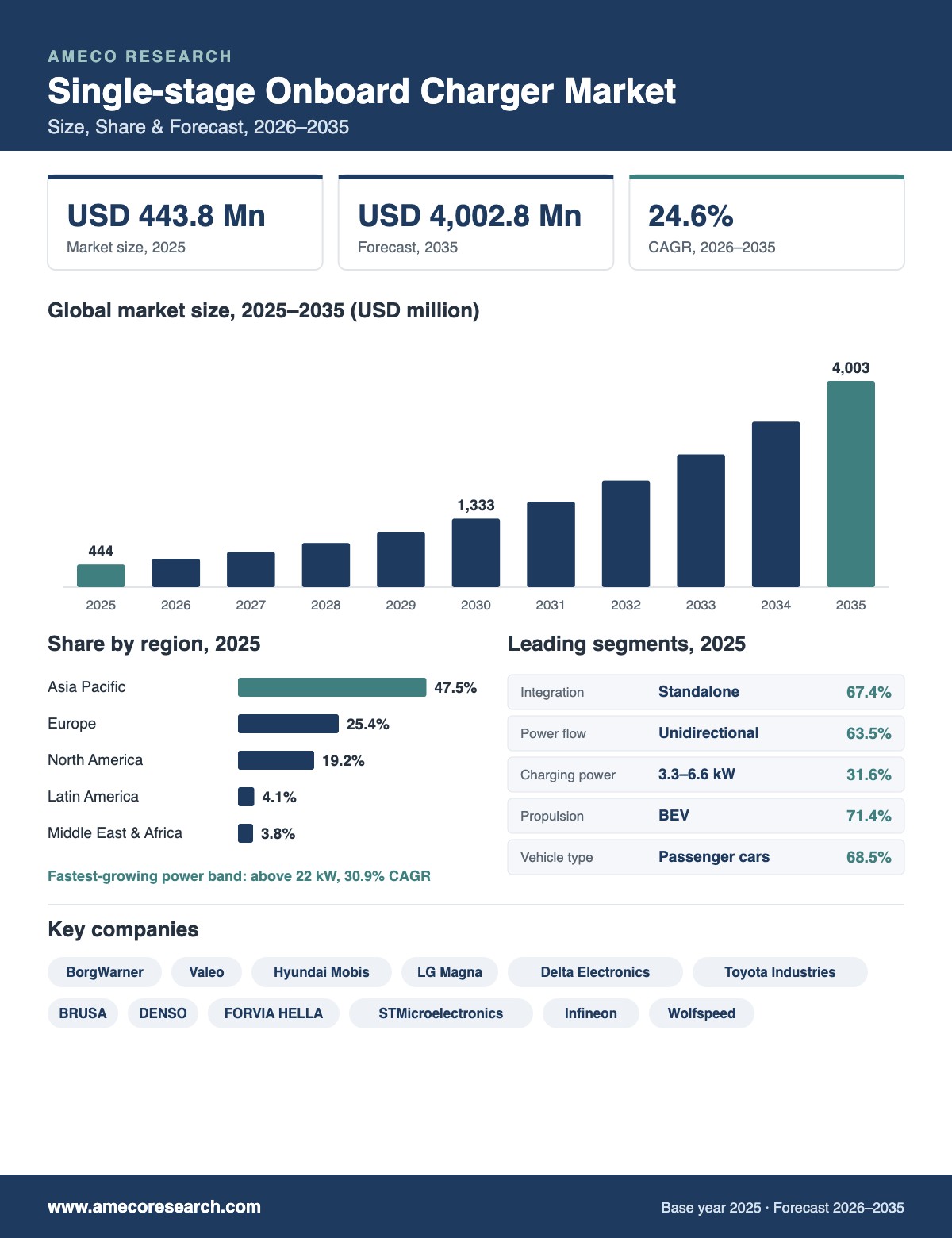Click the USD 4,002.8 Mn forecast card
This screenshot has width=952, height=1238.
(x=476, y=223)
